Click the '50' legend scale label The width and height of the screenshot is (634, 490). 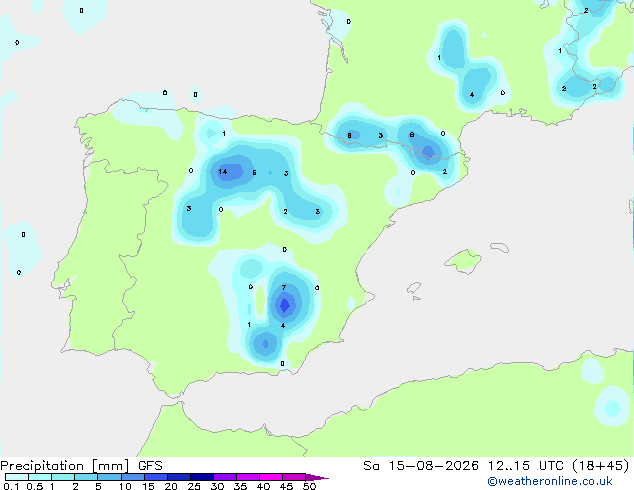click(309, 486)
